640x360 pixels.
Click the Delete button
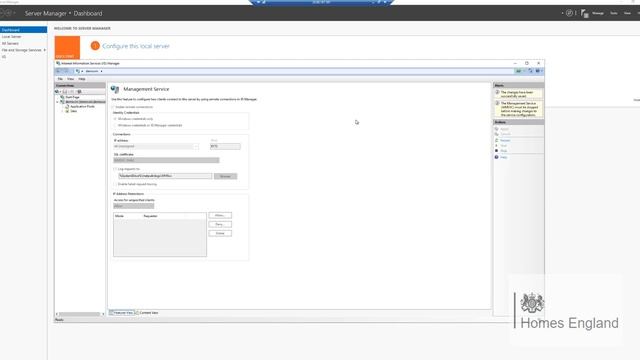pyautogui.click(x=220, y=233)
